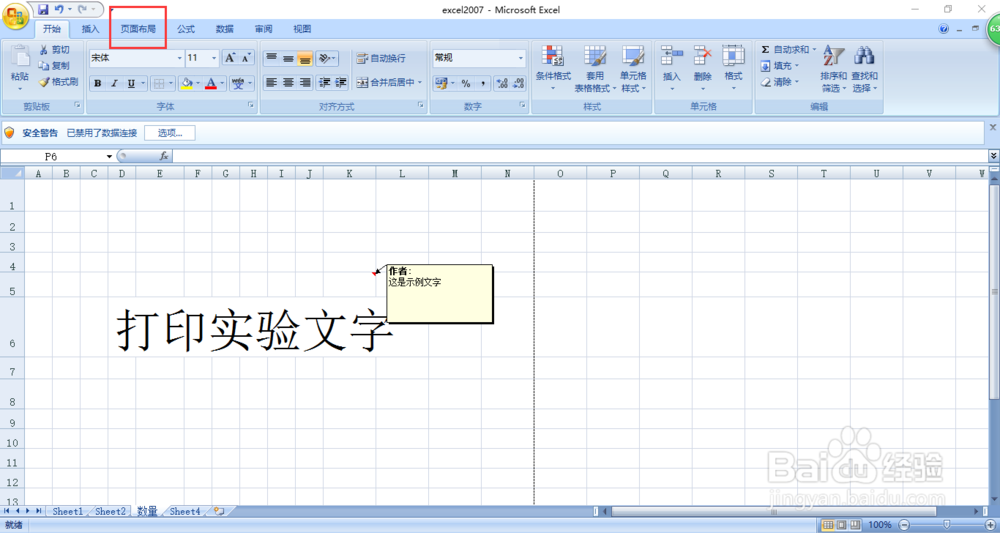Open the Formulas (公式) tab
This screenshot has width=1000, height=533.
tap(186, 29)
